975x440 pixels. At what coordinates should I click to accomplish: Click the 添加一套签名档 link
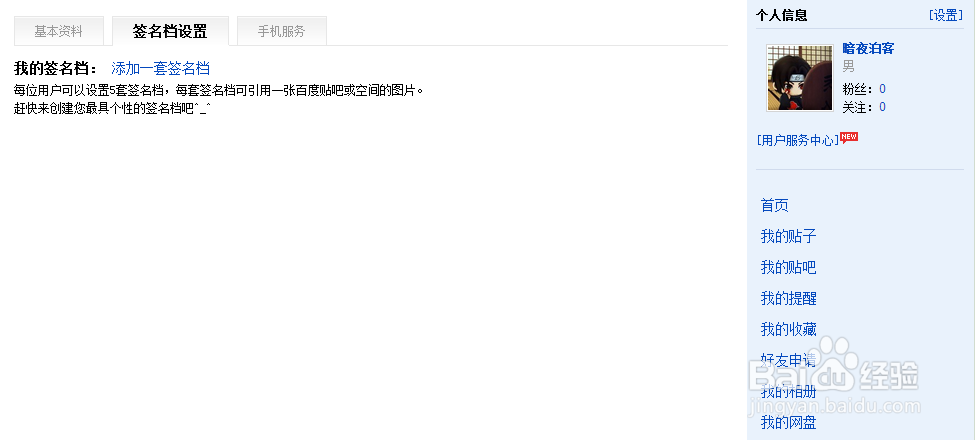point(160,69)
